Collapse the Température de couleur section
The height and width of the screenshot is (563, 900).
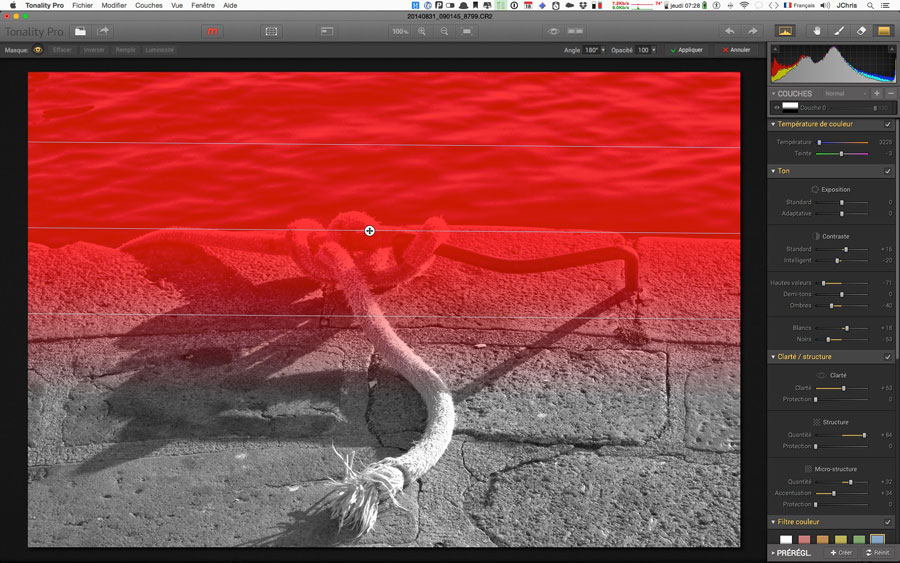773,124
